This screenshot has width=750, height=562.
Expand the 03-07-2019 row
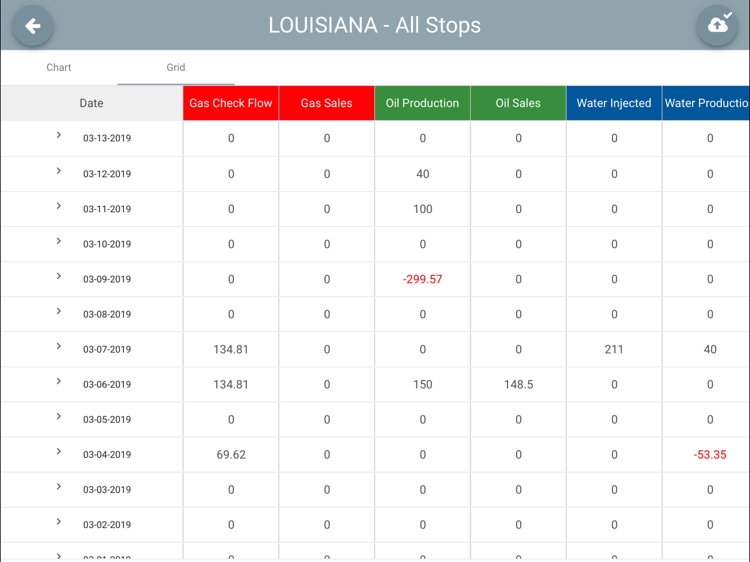pyautogui.click(x=59, y=346)
